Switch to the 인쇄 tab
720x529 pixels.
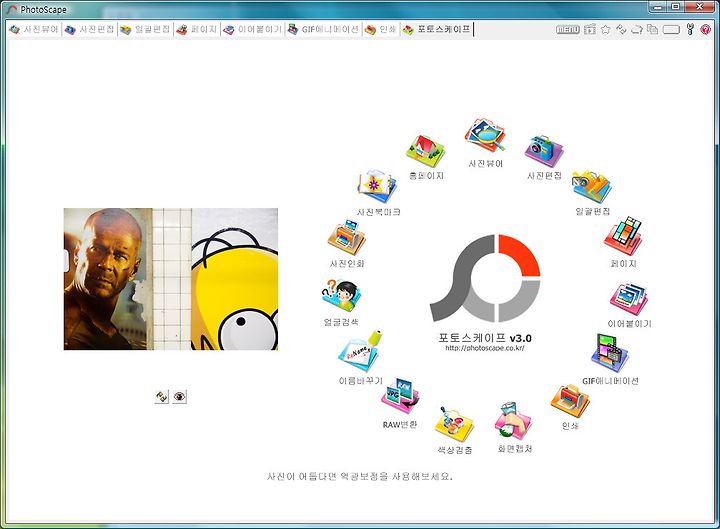[381, 29]
